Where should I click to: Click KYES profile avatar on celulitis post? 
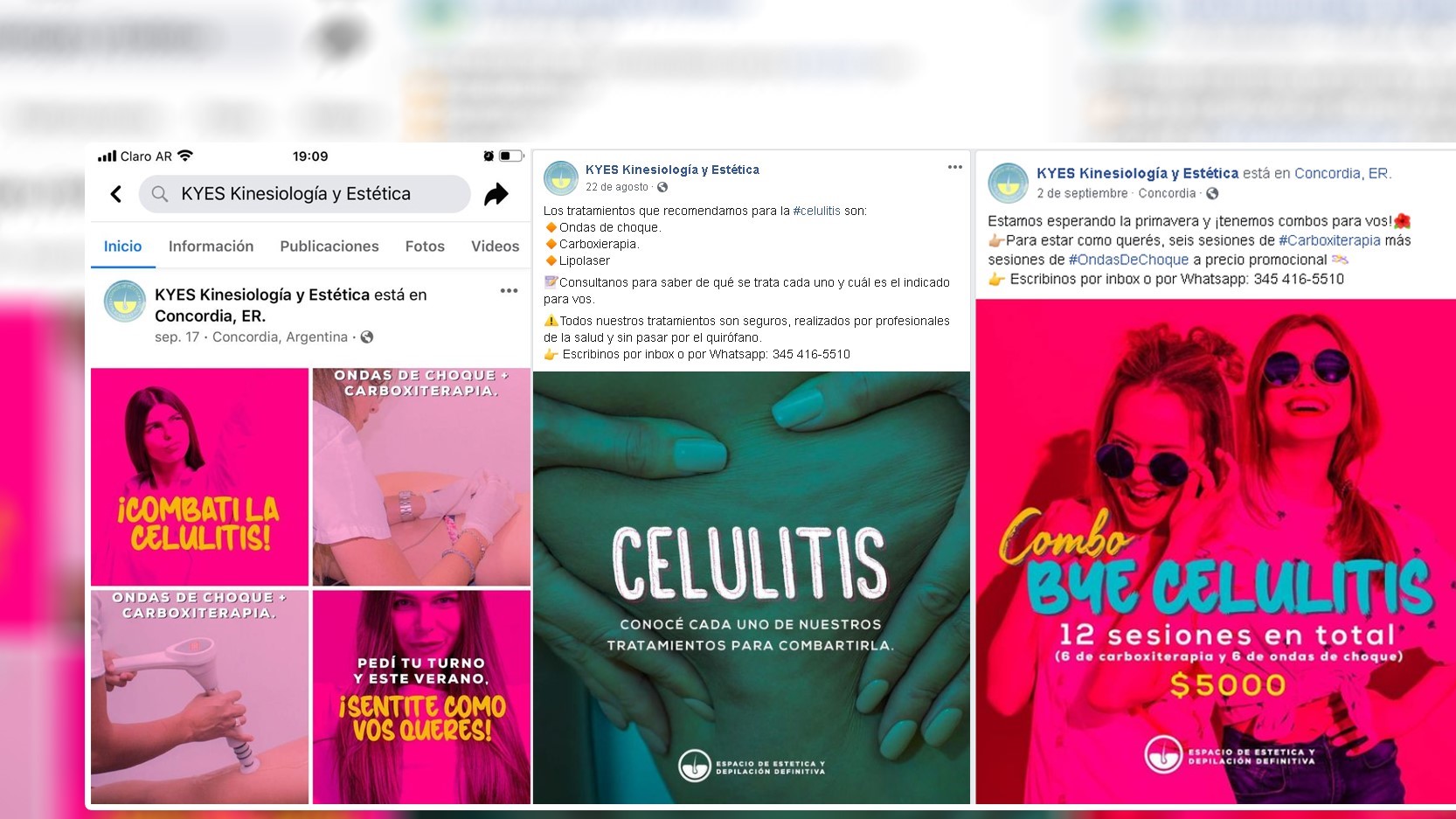561,177
